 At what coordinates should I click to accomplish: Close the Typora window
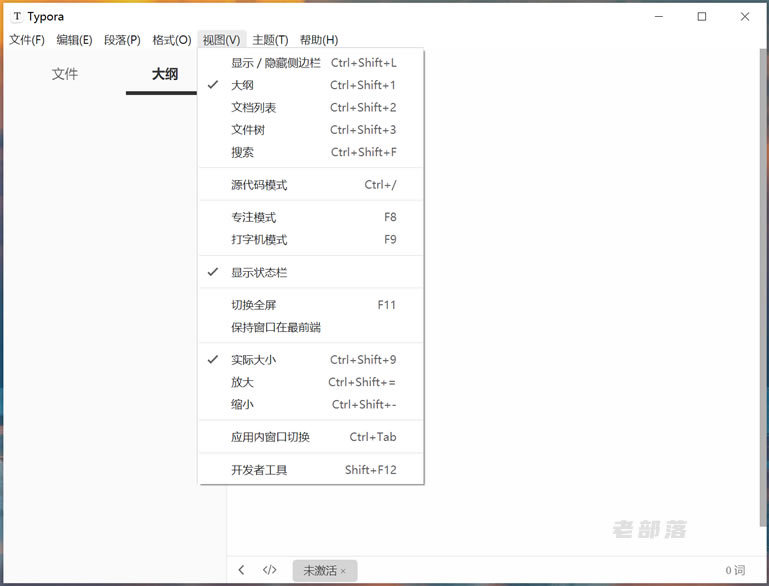click(x=745, y=16)
